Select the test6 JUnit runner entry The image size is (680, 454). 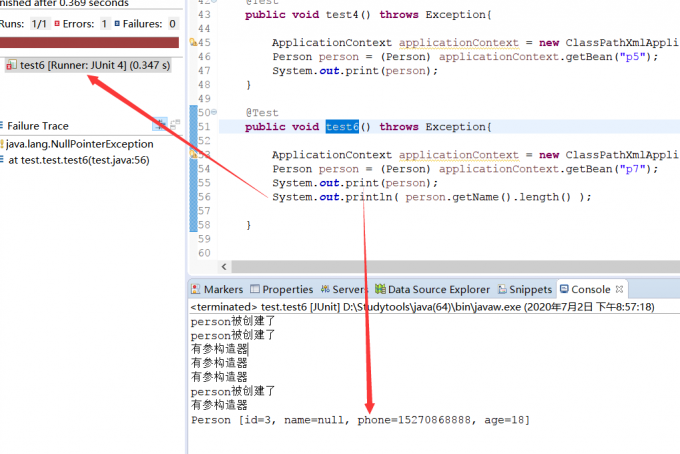[x=88, y=65]
